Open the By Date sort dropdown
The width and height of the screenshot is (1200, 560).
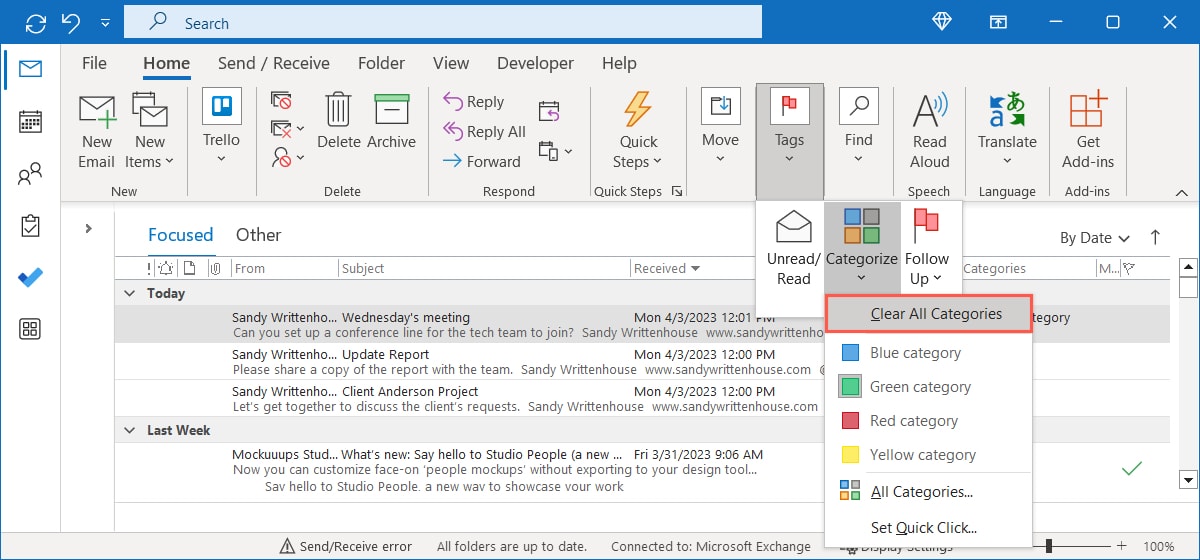click(1095, 238)
